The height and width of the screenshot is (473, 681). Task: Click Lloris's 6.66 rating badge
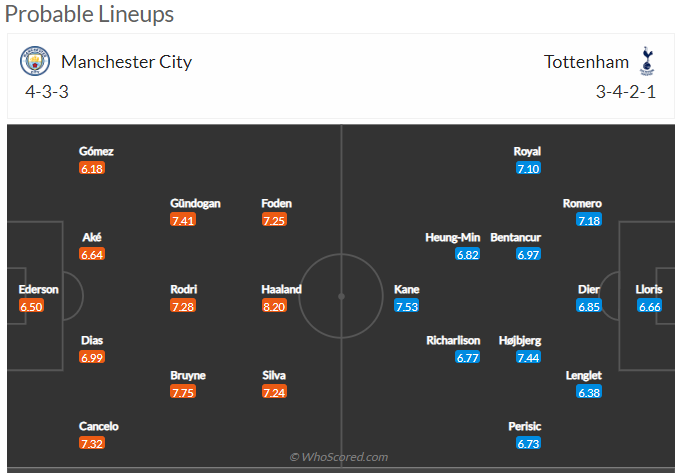(650, 306)
